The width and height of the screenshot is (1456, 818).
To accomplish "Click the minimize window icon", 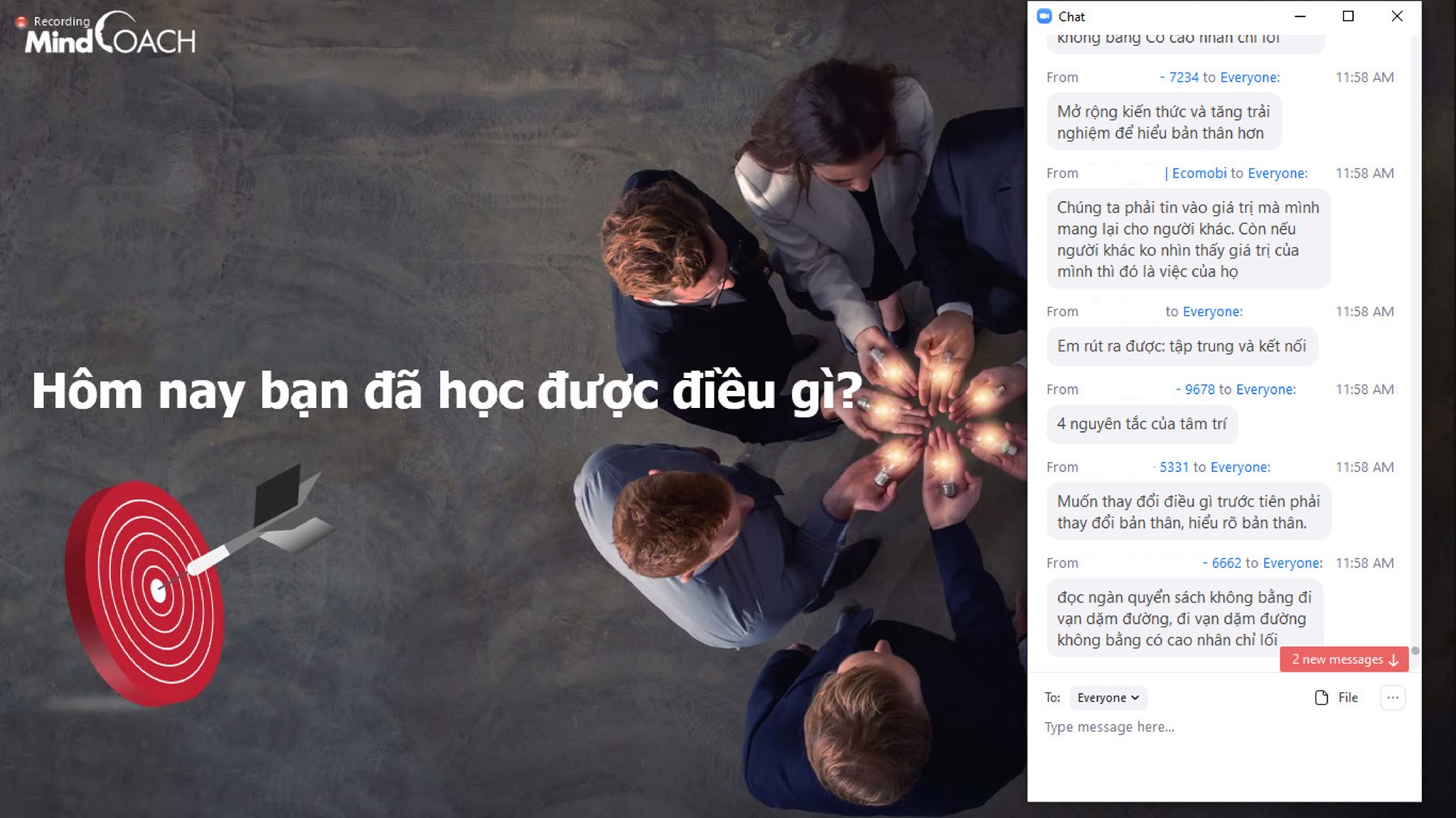I will click(x=1300, y=16).
